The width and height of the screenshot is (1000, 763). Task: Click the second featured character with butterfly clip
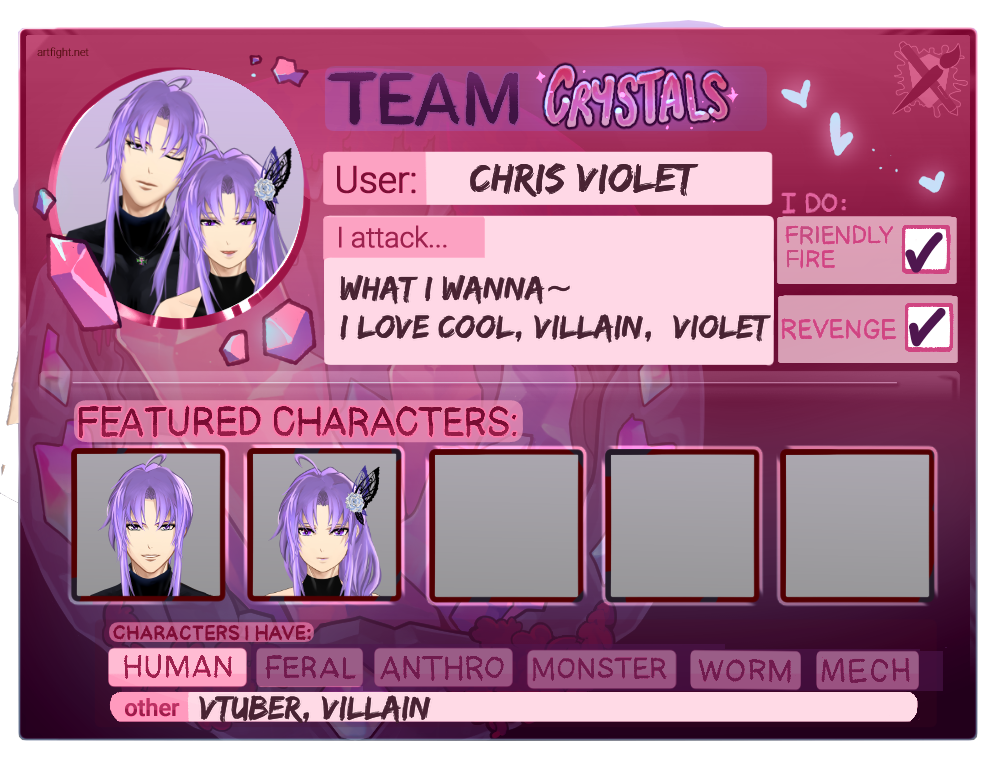324,525
